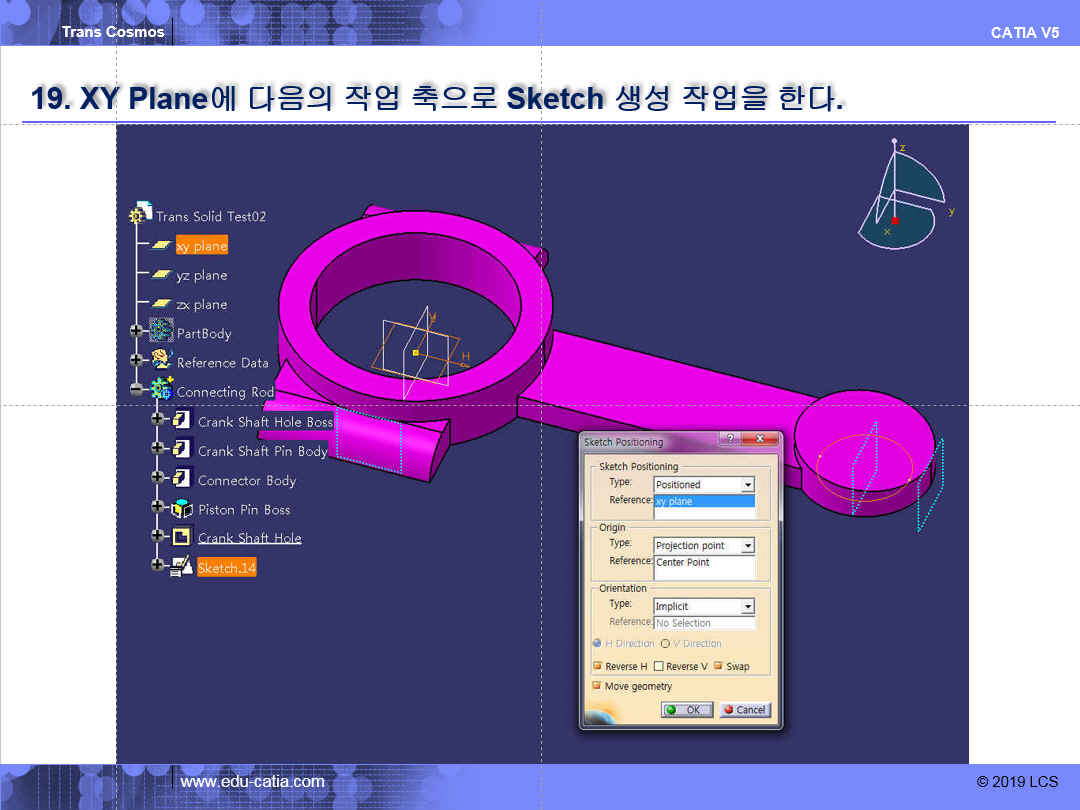The width and height of the screenshot is (1080, 810).
Task: Collapse the Connecting Rod tree node
Action: (137, 391)
